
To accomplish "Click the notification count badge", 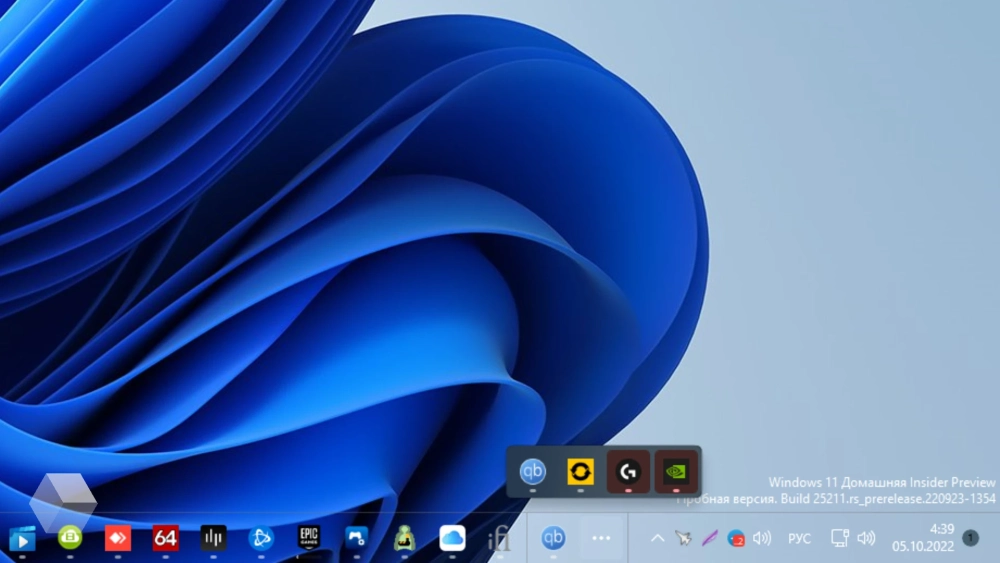I will click(x=970, y=538).
